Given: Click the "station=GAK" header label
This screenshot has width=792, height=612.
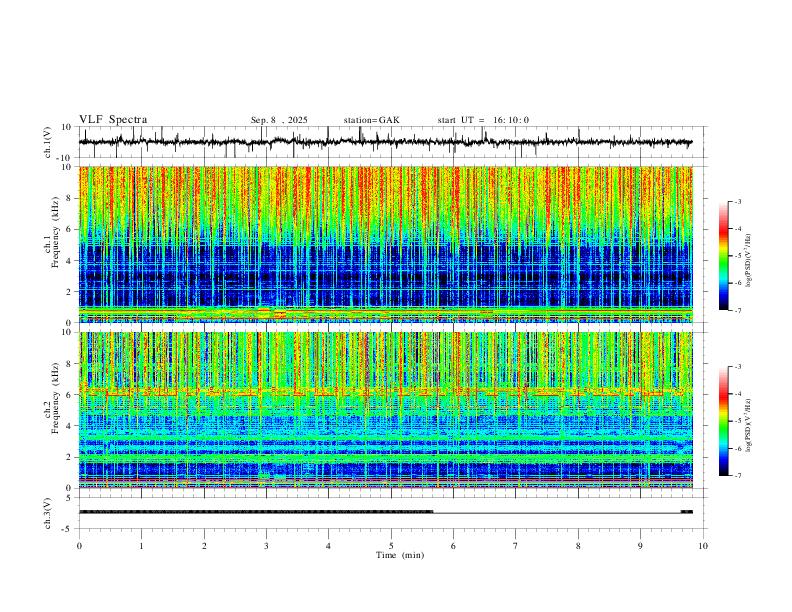Looking at the screenshot, I should click(371, 120).
